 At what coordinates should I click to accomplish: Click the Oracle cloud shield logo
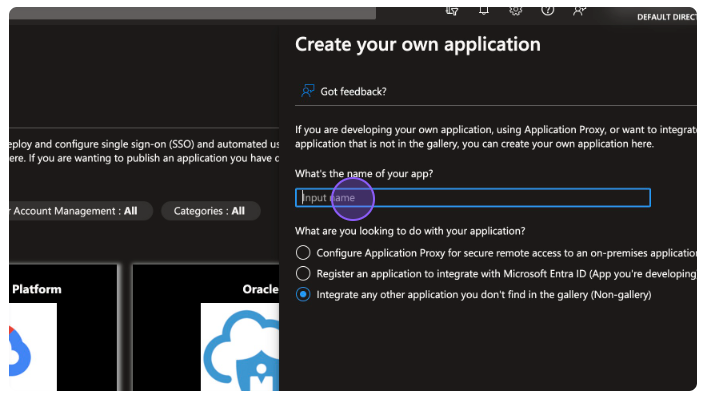point(241,350)
